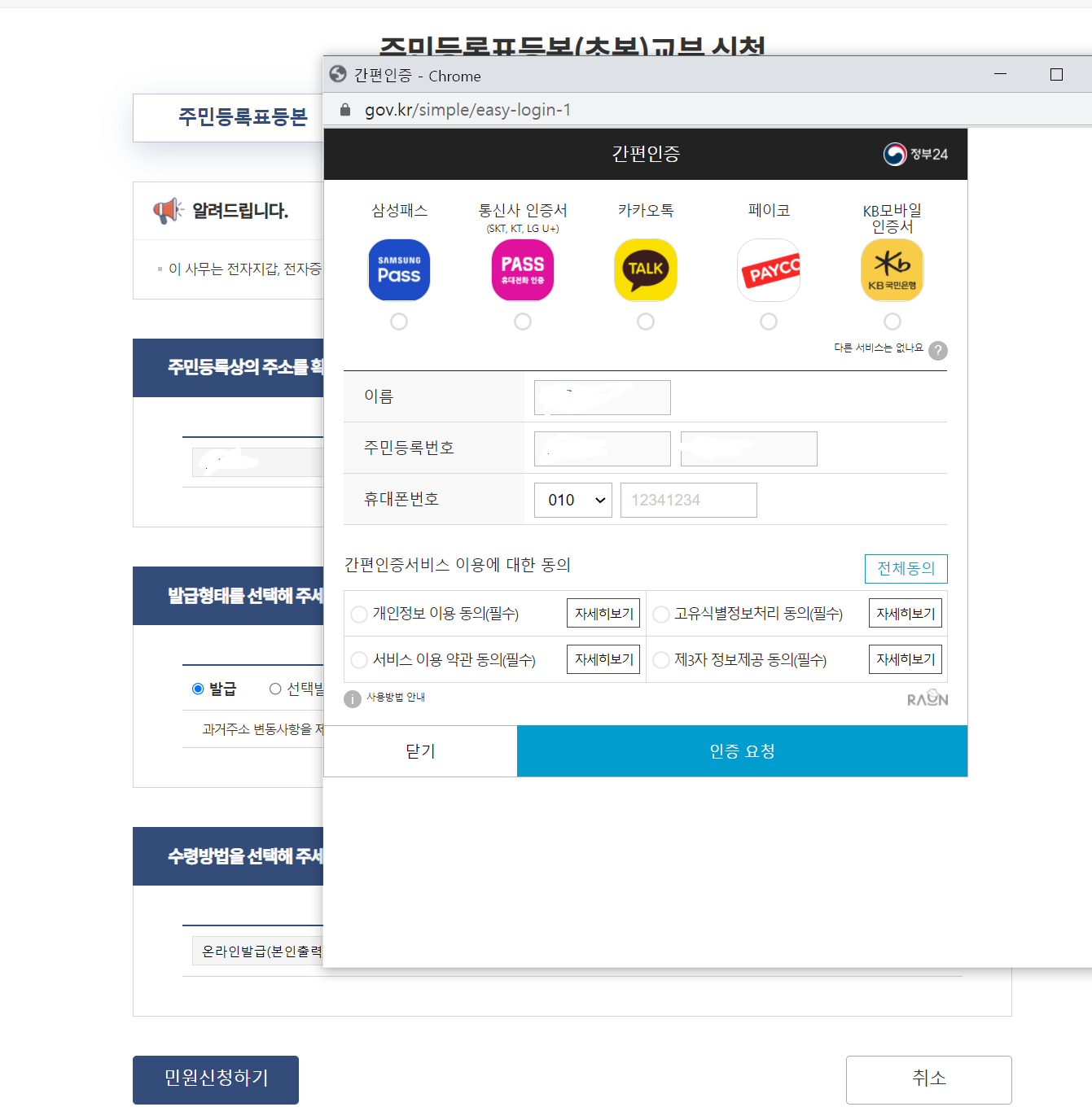This screenshot has width=1092, height=1120.
Task: Click the 사용방법 안내 info icon
Action: (x=353, y=699)
